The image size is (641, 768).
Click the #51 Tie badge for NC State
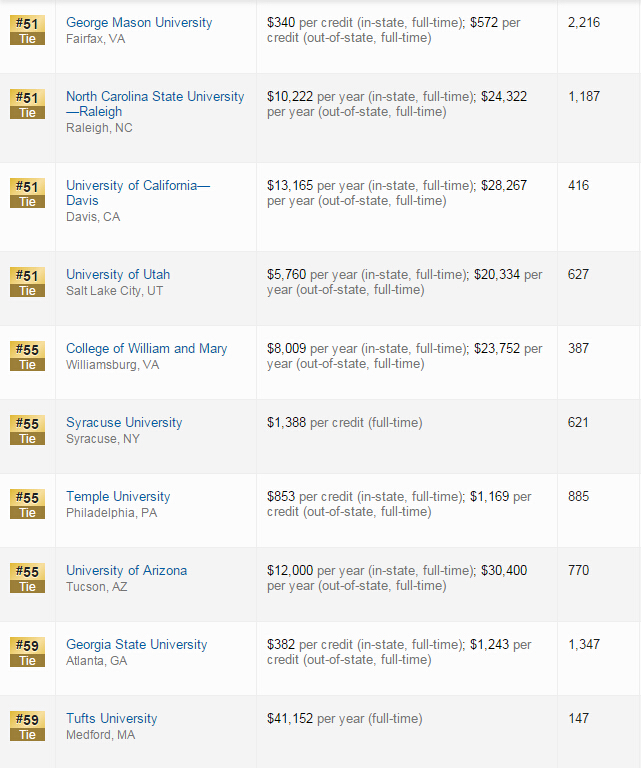27,104
